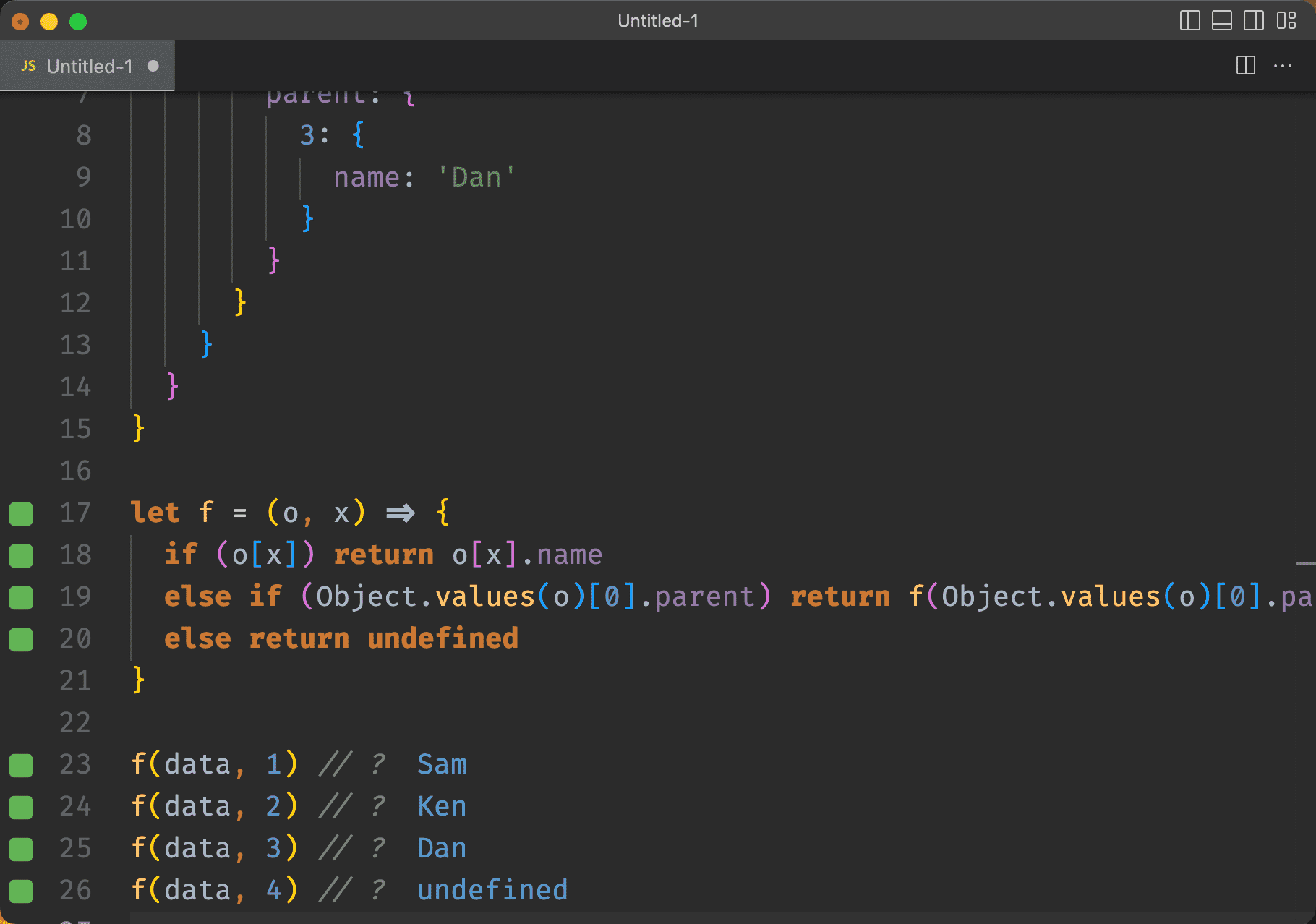Click the word undefined on line 26
Image resolution: width=1316 pixels, height=924 pixels.
(492, 890)
